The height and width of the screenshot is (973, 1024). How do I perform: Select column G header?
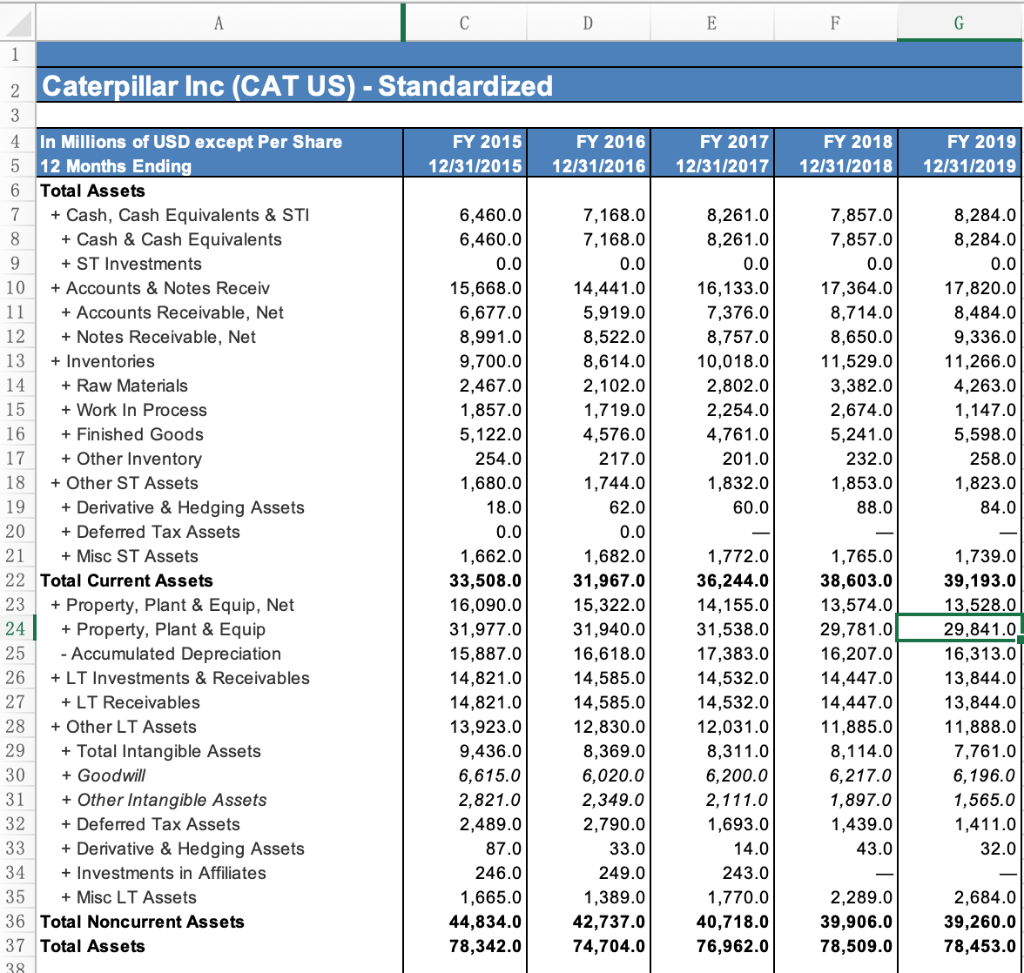tap(959, 20)
